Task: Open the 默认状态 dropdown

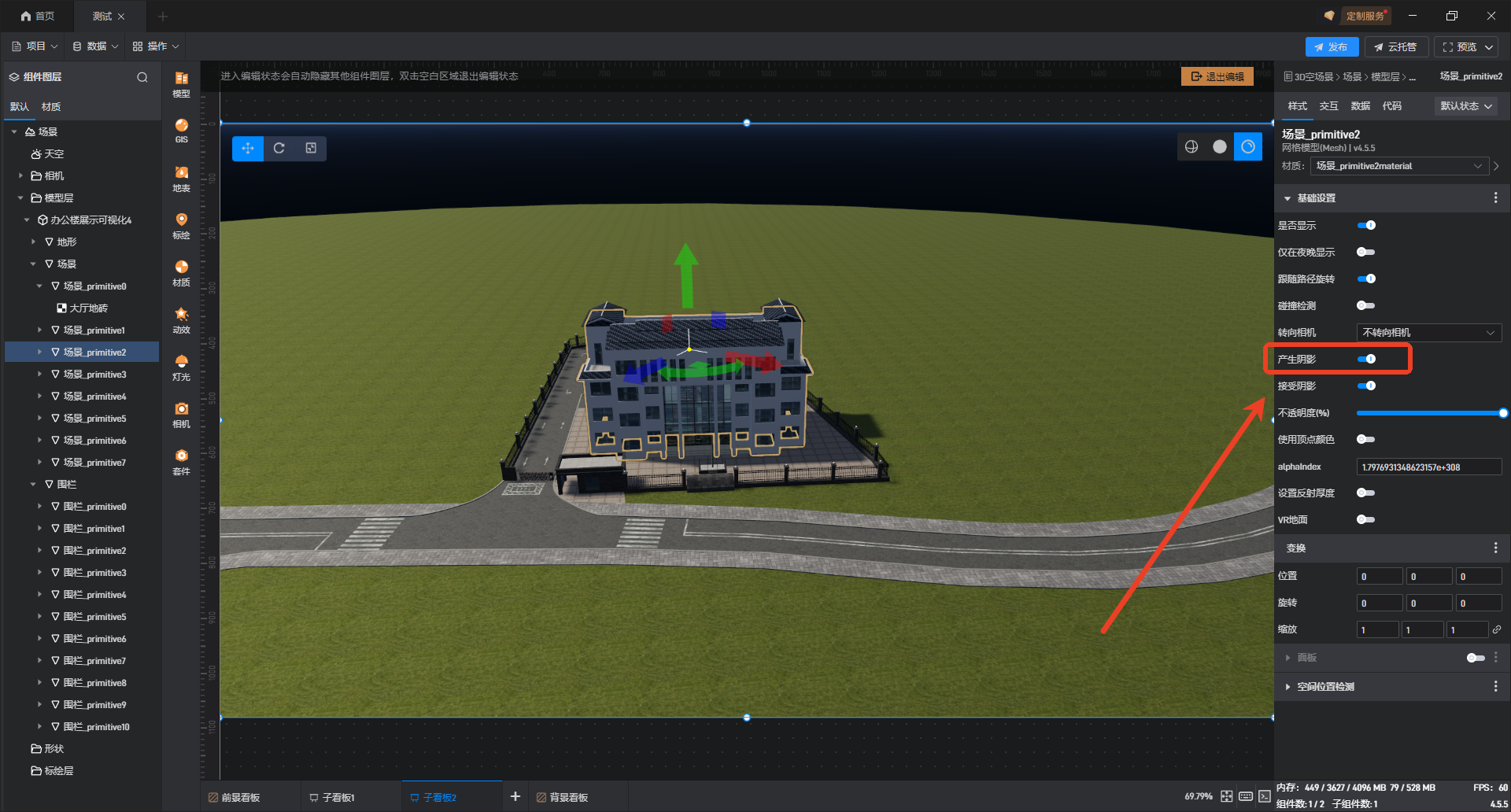Action: pos(1466,106)
